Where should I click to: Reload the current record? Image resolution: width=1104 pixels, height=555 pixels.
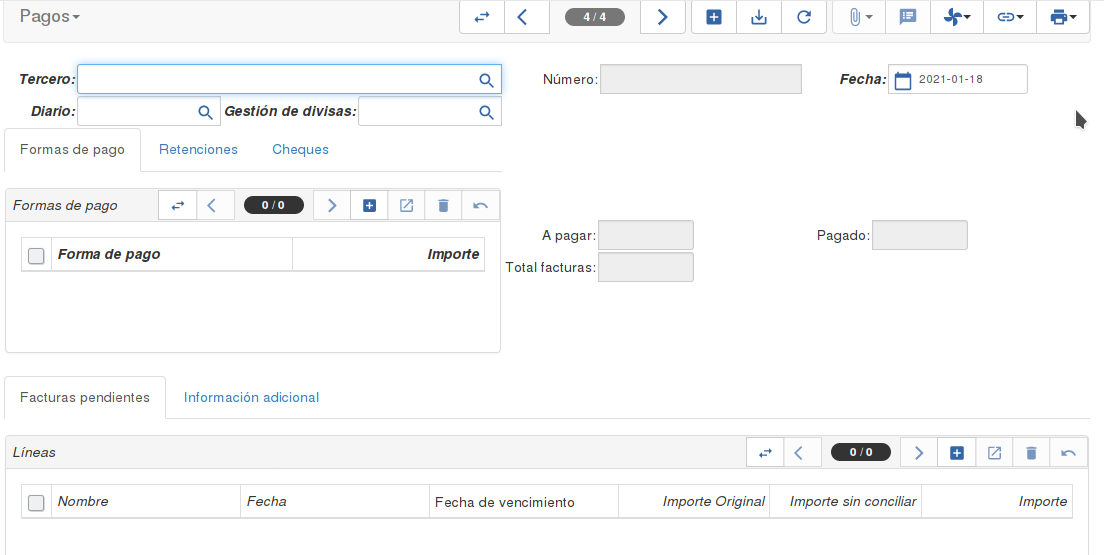[x=804, y=17]
